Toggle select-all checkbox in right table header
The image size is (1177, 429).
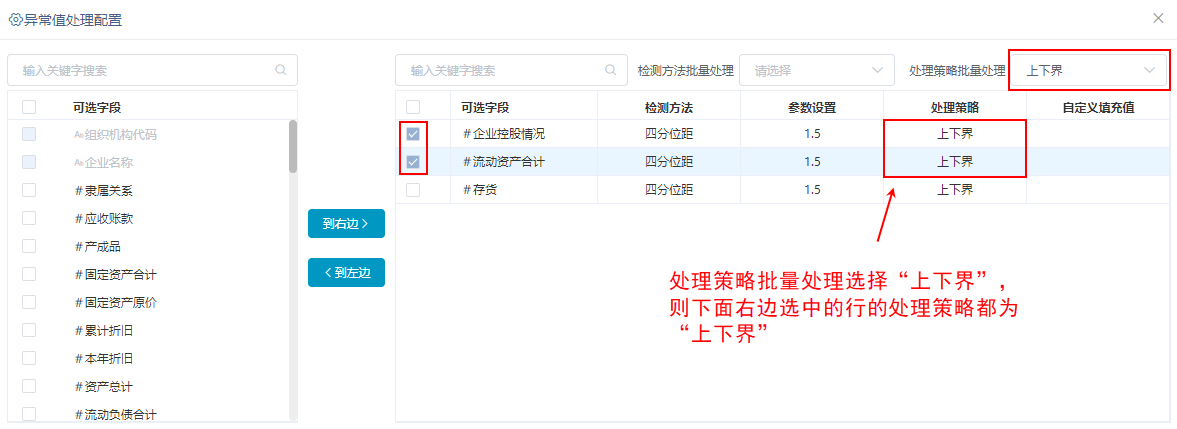[x=413, y=106]
